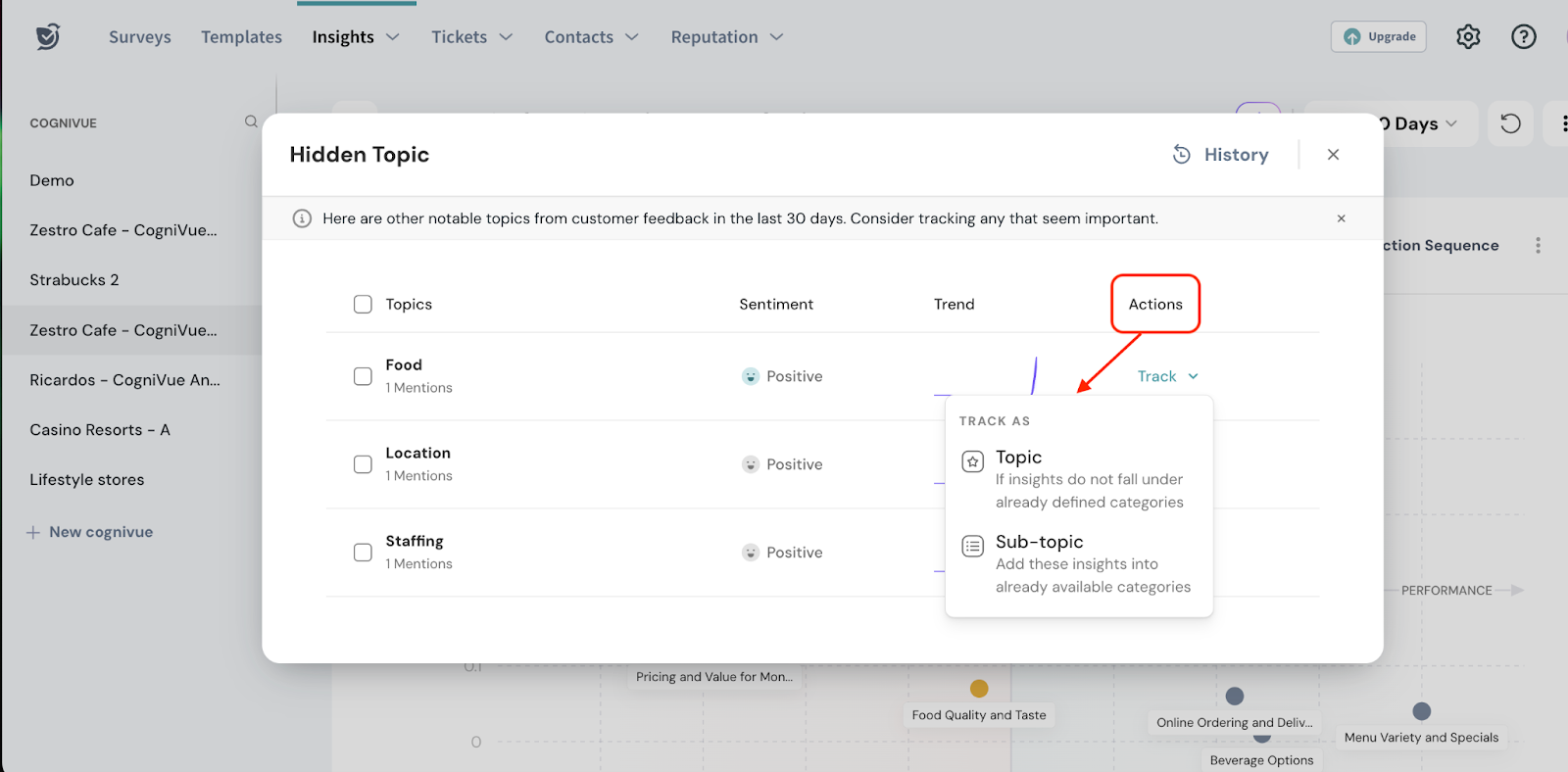Go to the Surveys tab

(x=139, y=37)
